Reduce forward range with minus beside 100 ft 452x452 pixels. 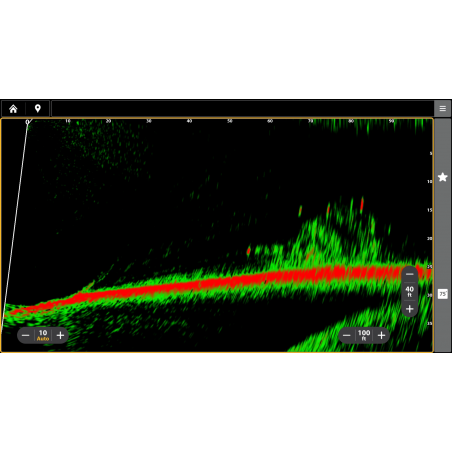[347, 335]
